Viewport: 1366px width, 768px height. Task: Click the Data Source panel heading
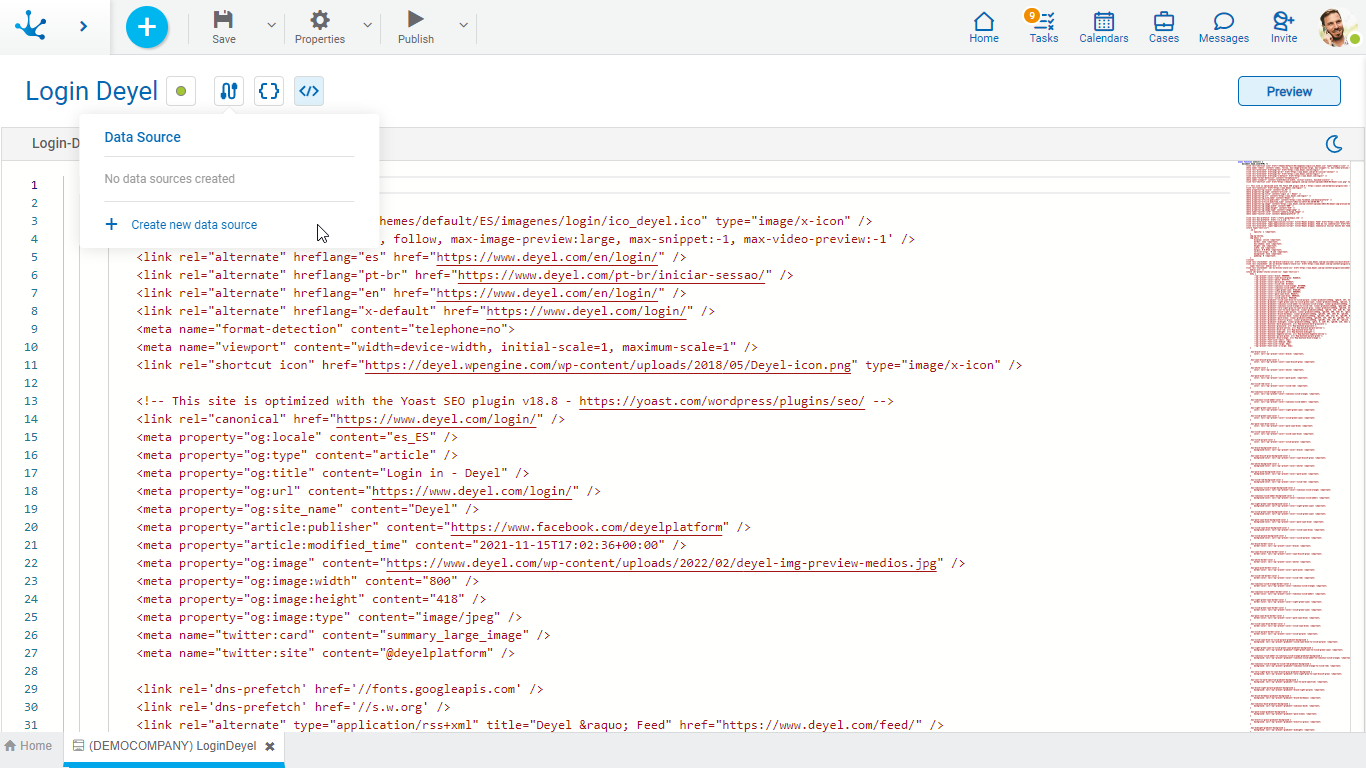[143, 137]
